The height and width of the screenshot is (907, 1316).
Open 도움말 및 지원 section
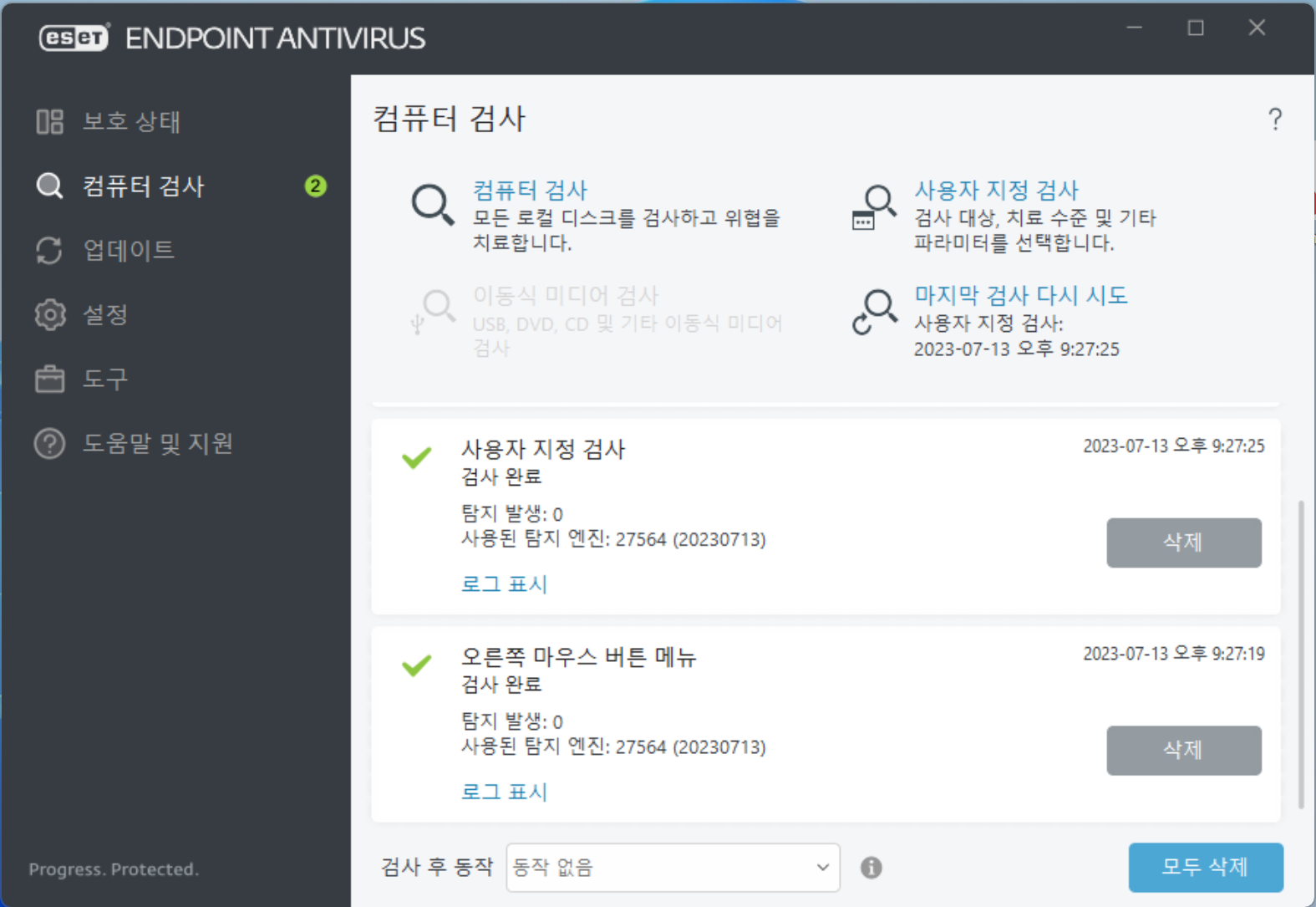tap(158, 443)
